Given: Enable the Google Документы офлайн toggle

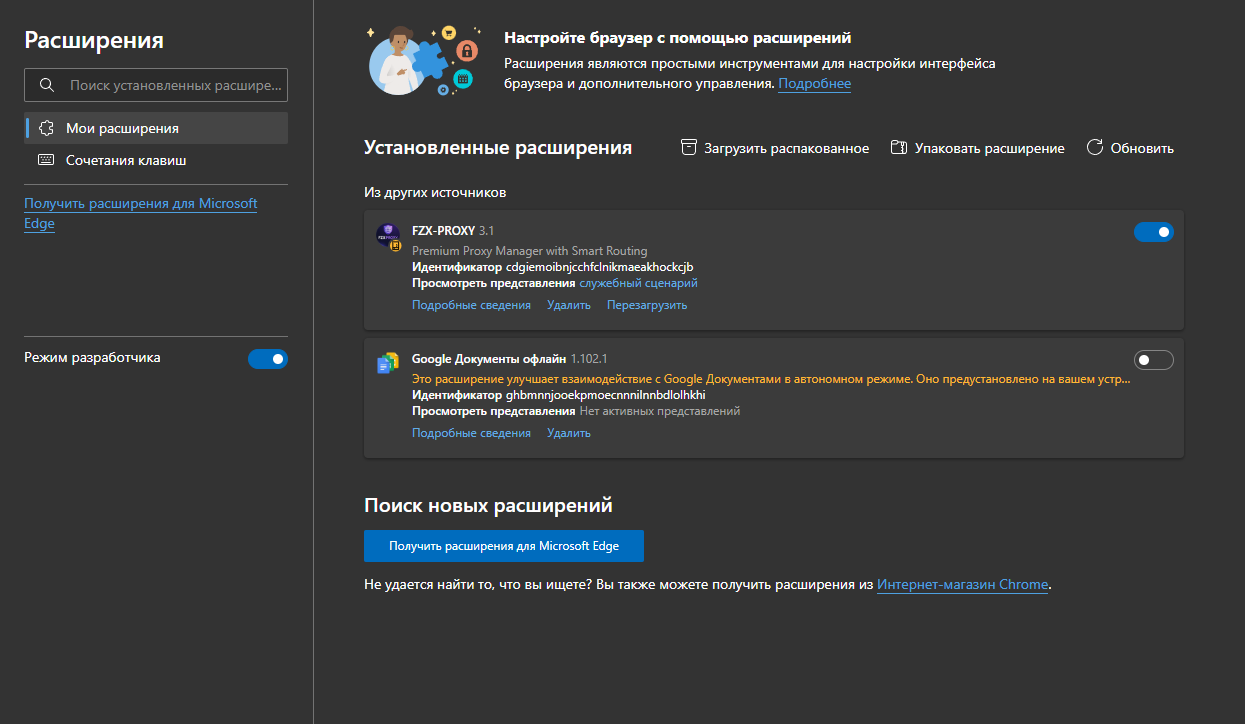Looking at the screenshot, I should pos(1154,360).
